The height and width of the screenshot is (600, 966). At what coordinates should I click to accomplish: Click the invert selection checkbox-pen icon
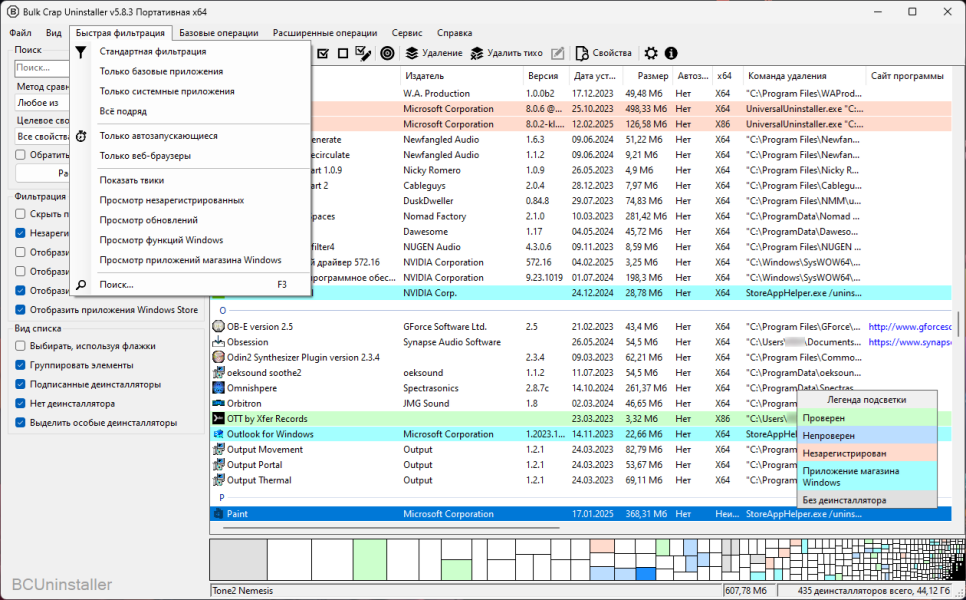(363, 54)
